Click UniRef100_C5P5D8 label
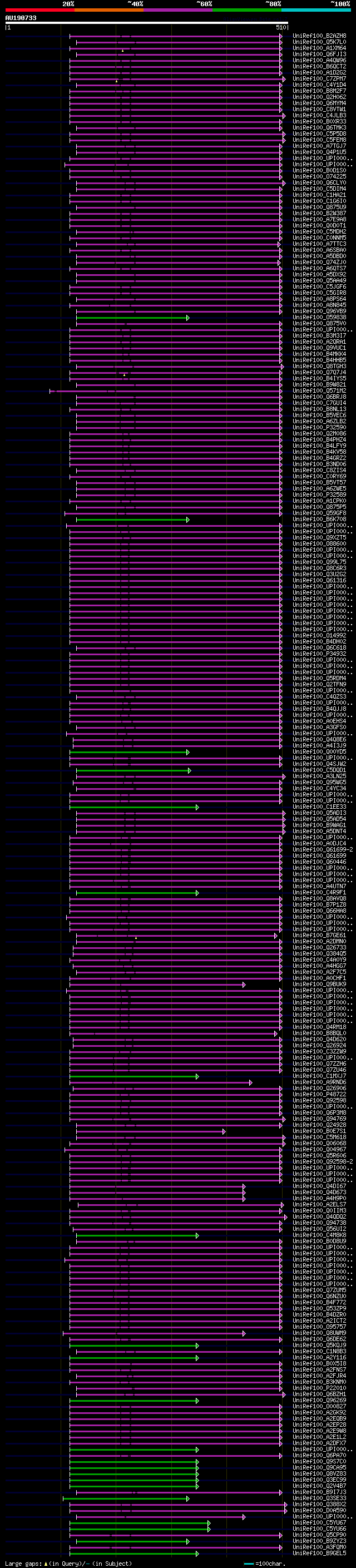This screenshot has width=356, height=1568. 319,134
